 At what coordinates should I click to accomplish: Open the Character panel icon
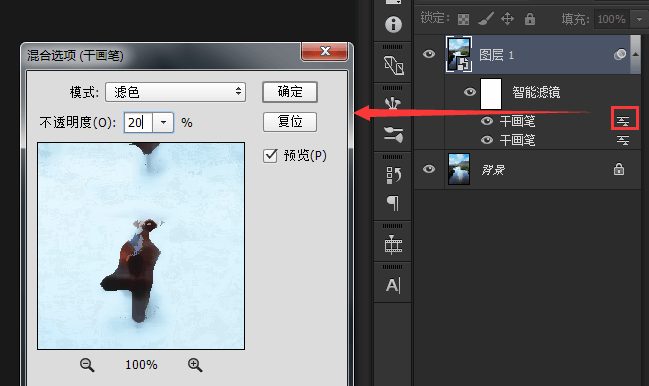coord(393,285)
